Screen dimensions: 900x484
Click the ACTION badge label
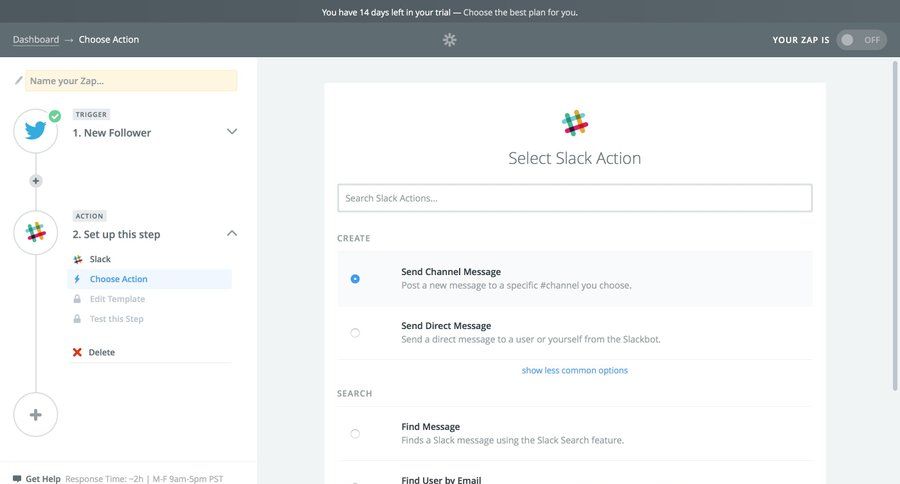tap(90, 216)
